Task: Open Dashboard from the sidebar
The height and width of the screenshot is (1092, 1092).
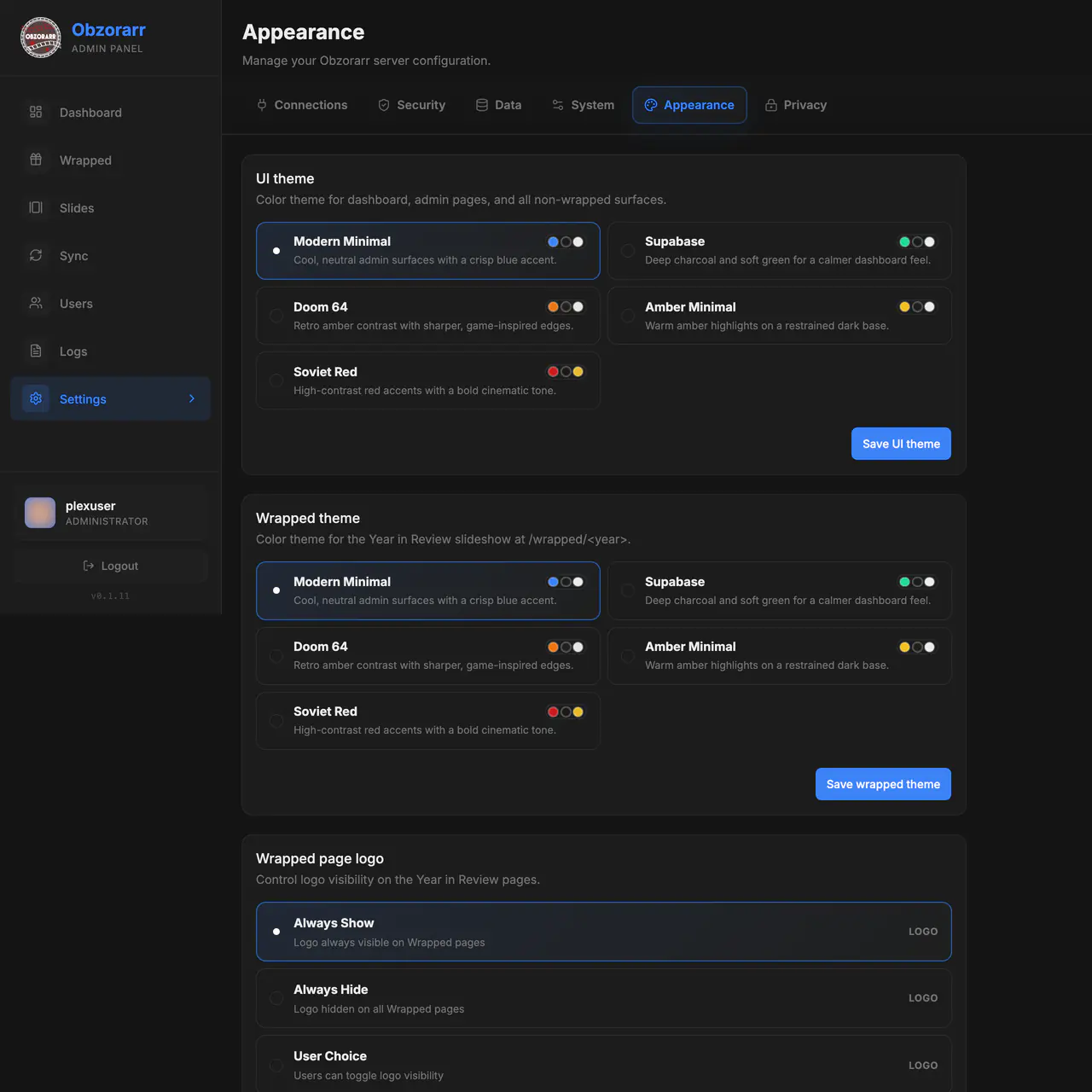Action: pos(110,112)
